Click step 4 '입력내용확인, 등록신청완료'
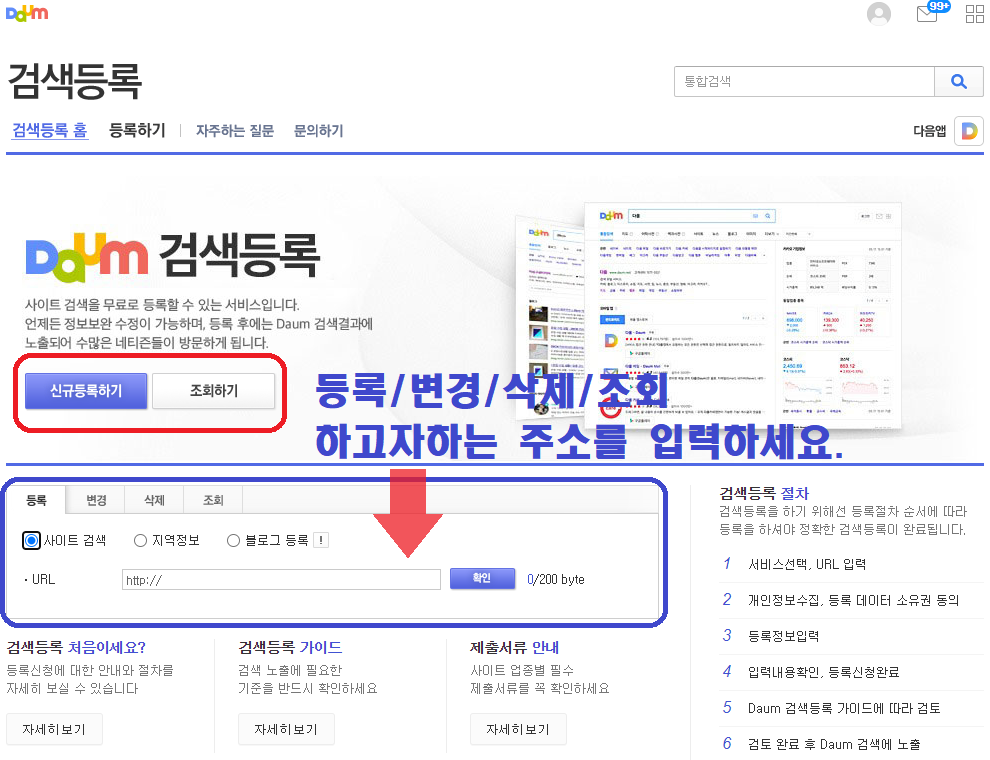This screenshot has height=760, width=990. coord(823,672)
